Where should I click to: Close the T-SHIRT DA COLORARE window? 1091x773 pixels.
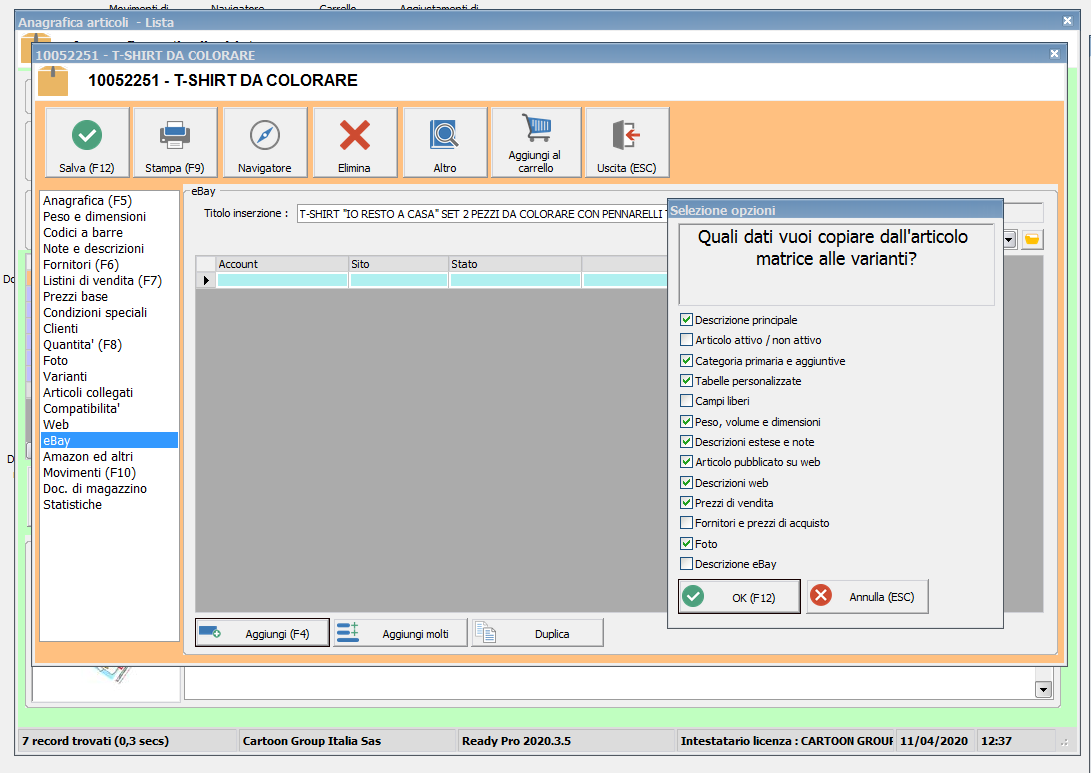1054,54
